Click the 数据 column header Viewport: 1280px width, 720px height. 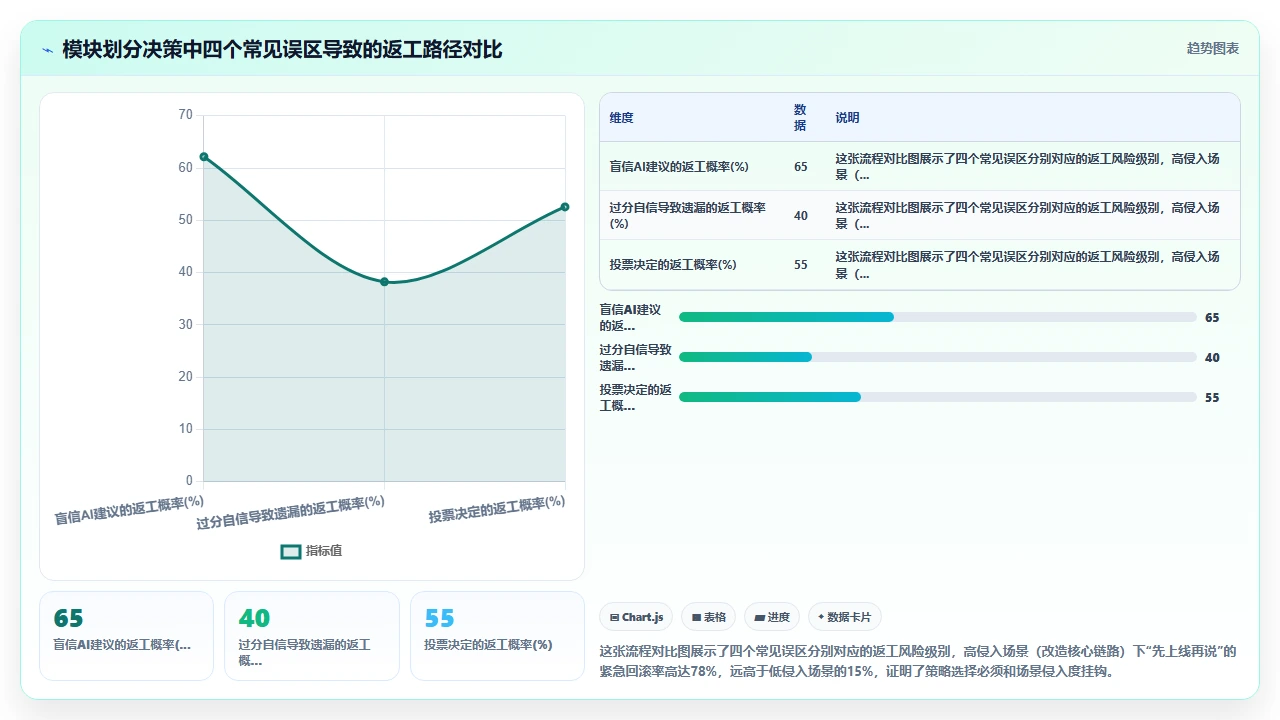[x=800, y=117]
